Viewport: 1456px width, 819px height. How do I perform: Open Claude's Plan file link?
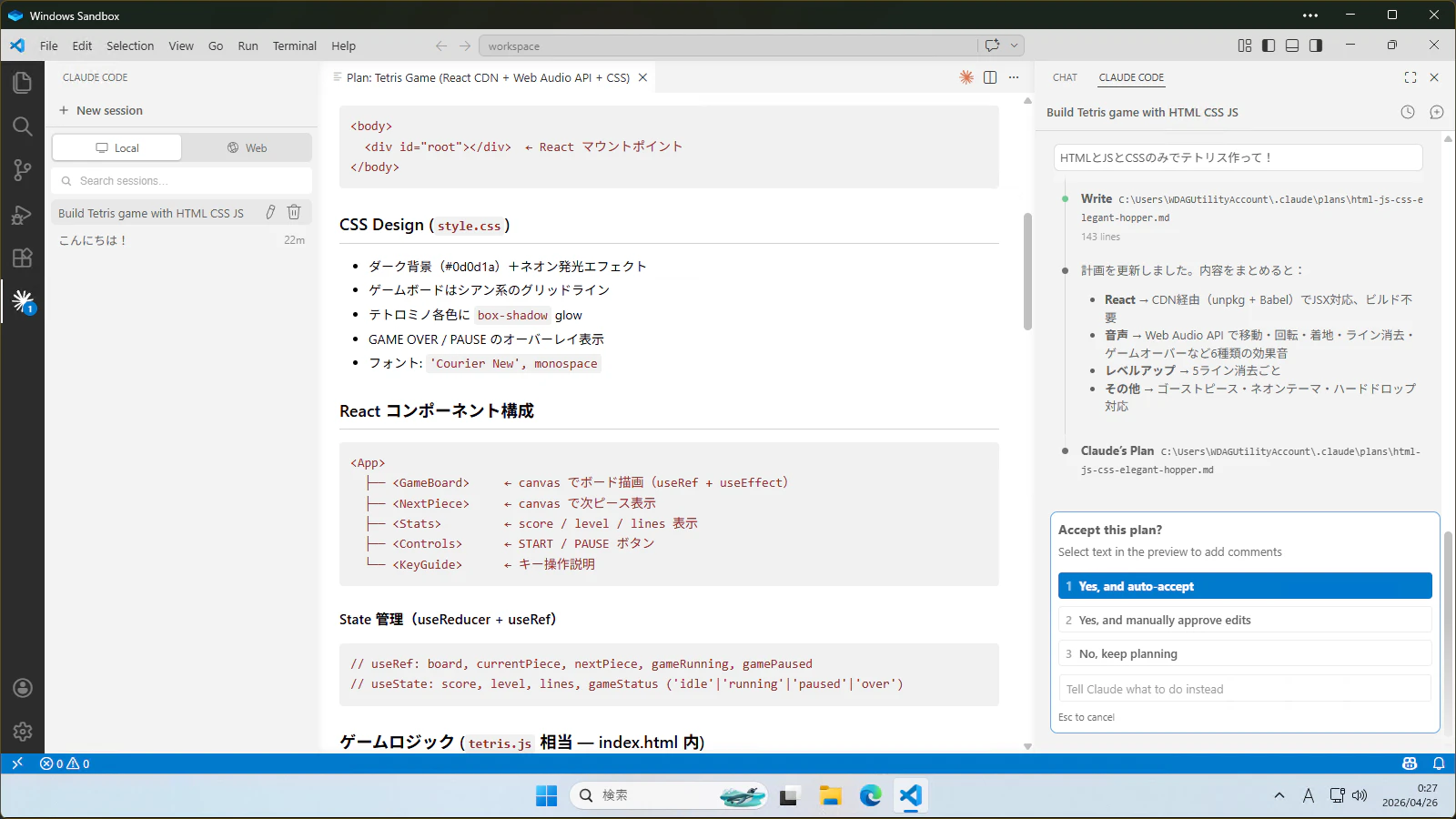1250,460
